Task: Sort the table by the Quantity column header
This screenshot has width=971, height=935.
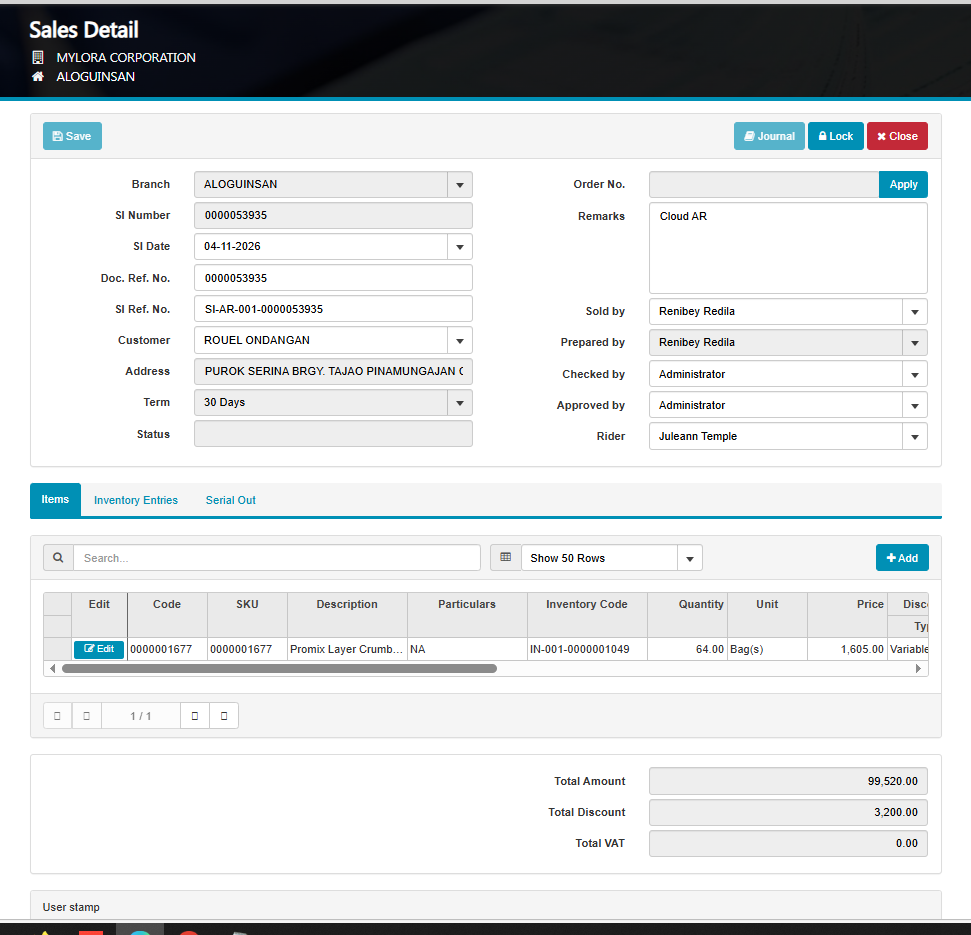Action: 700,604
